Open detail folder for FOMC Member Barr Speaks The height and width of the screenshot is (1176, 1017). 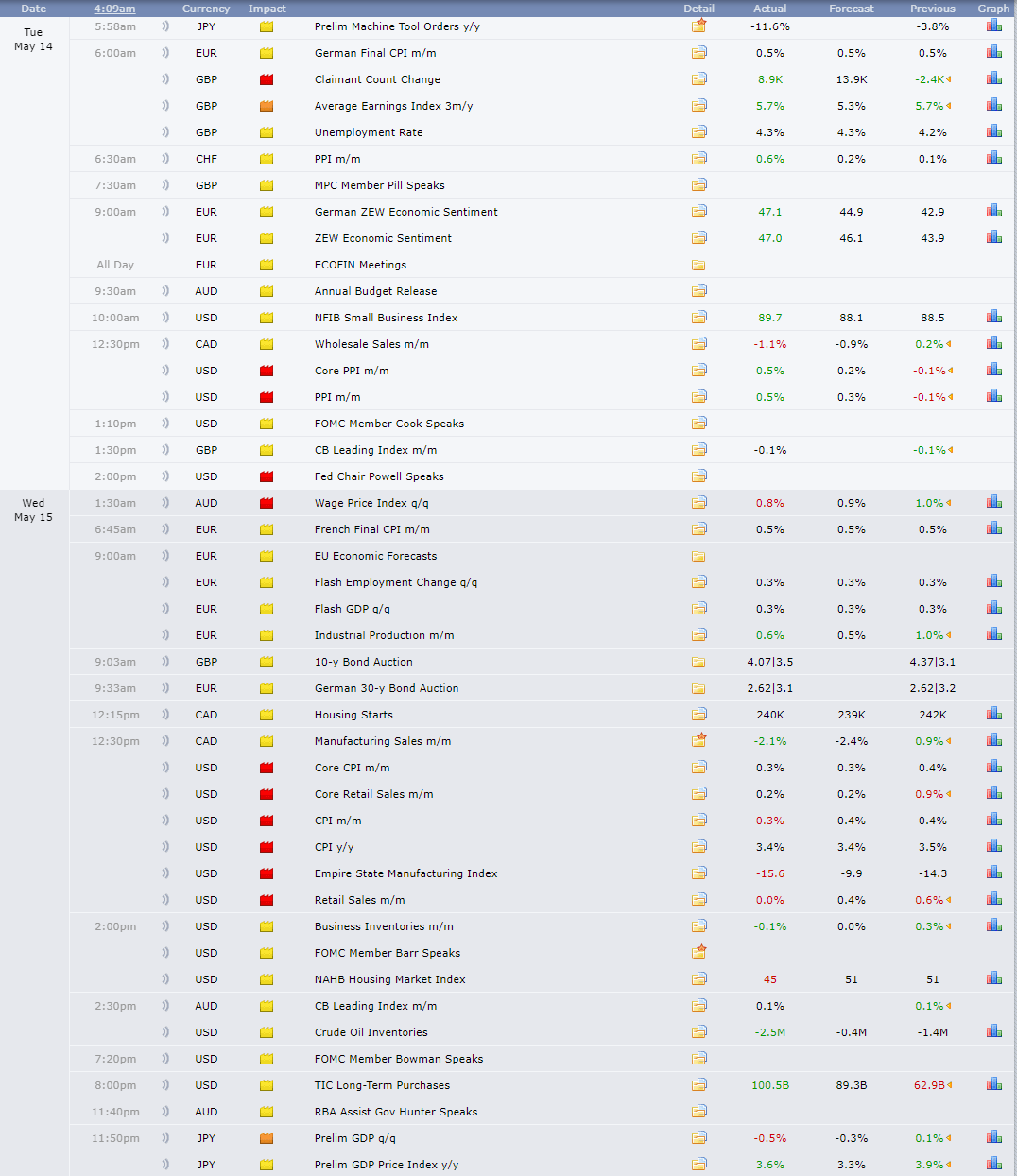(x=698, y=952)
